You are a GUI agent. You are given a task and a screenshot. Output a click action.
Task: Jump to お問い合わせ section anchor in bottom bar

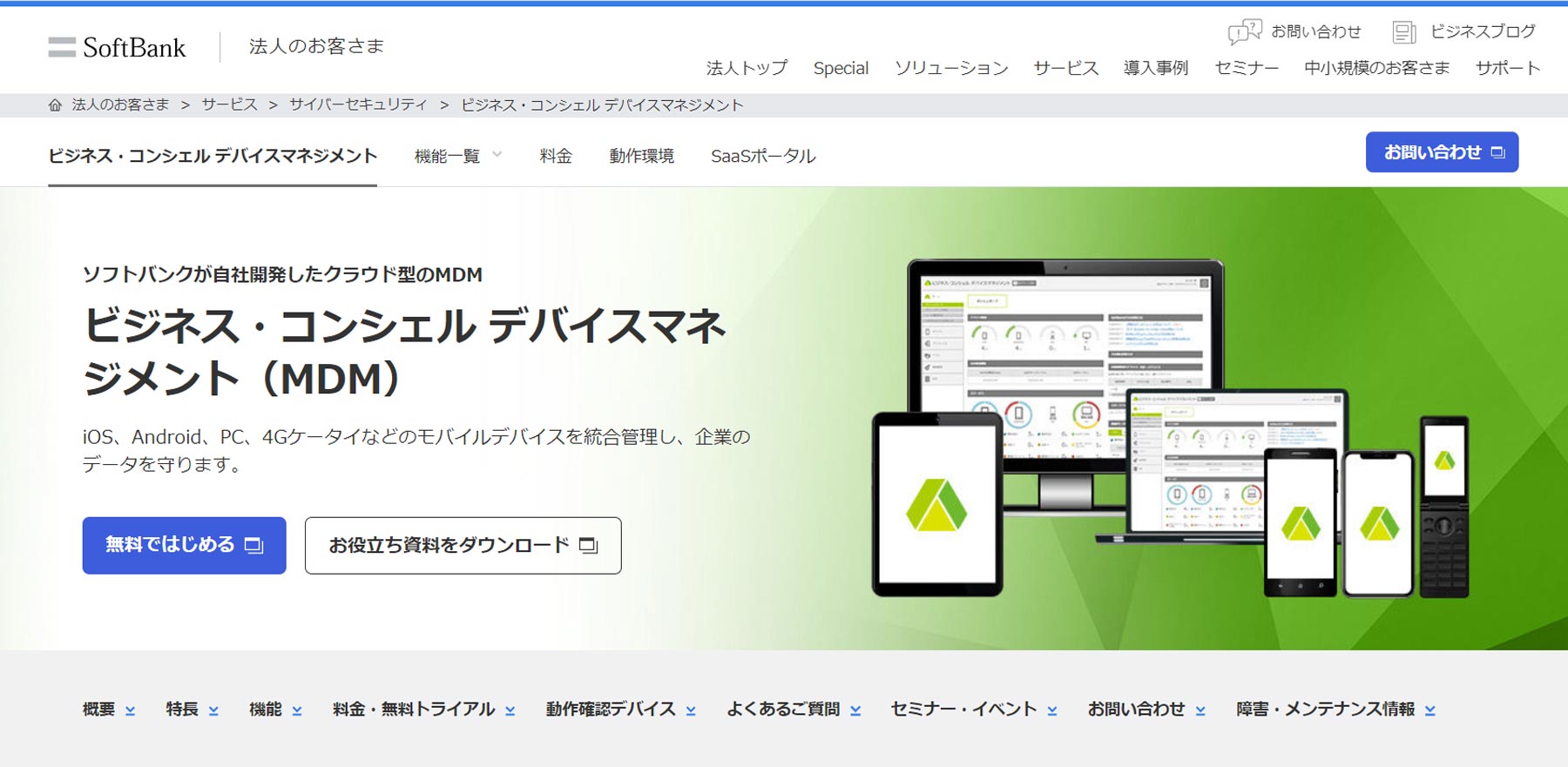(x=1146, y=710)
